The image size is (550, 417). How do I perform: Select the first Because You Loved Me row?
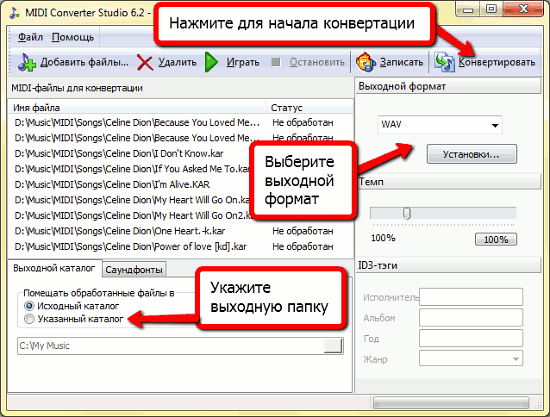coord(181,122)
